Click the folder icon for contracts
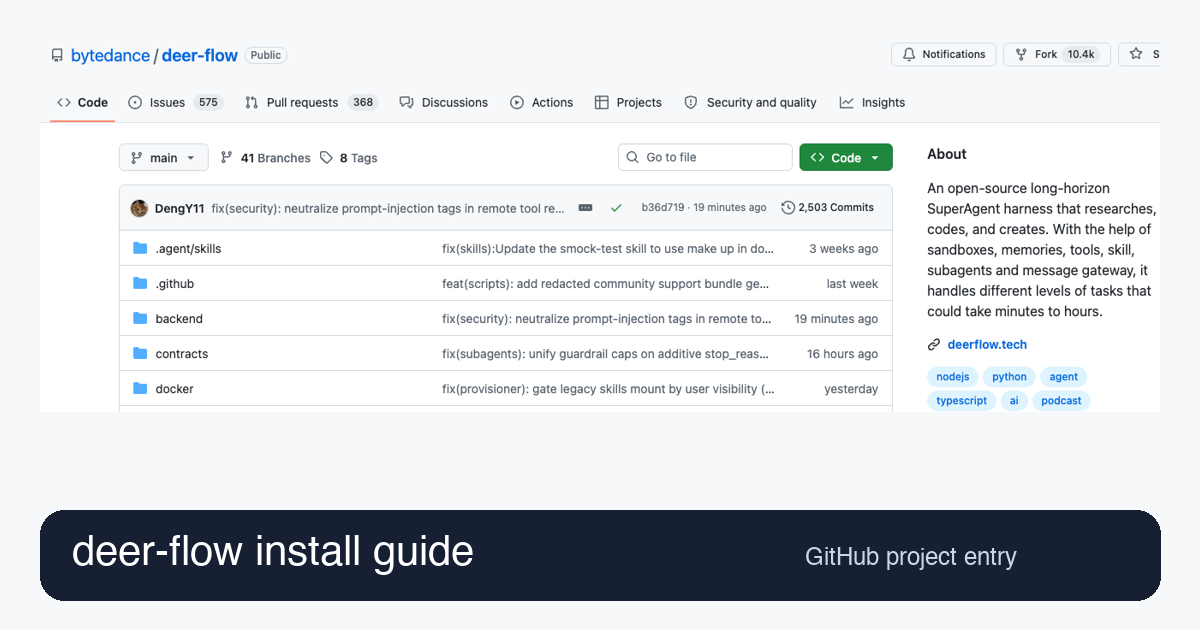The height and width of the screenshot is (630, 1200). tap(140, 354)
